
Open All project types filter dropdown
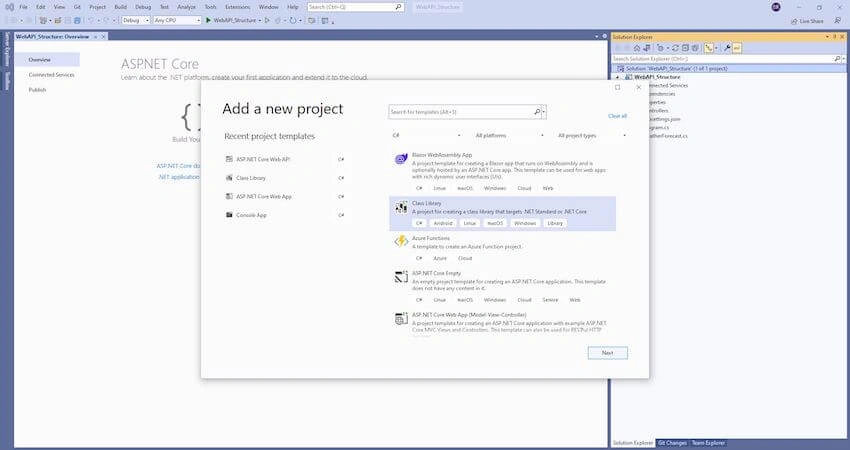591,136
